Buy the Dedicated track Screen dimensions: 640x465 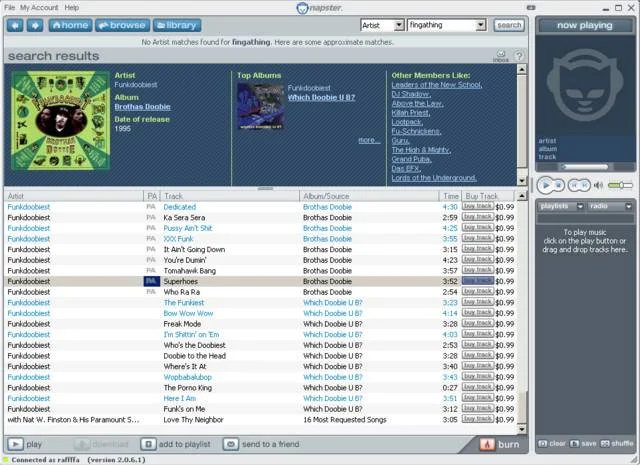pyautogui.click(x=478, y=207)
